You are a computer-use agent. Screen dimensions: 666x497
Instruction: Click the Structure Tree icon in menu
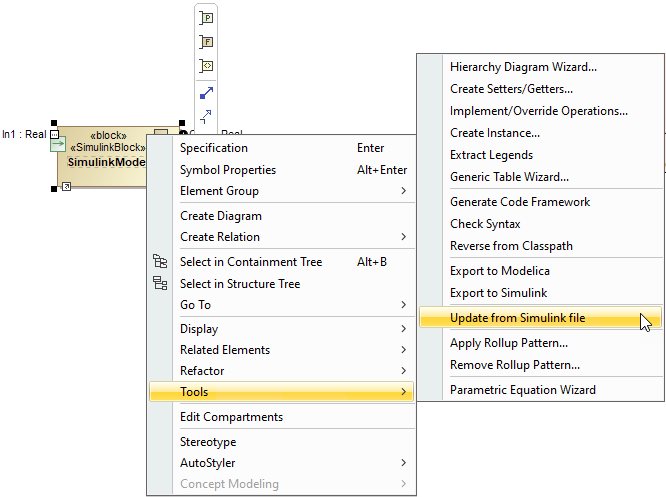tap(160, 284)
